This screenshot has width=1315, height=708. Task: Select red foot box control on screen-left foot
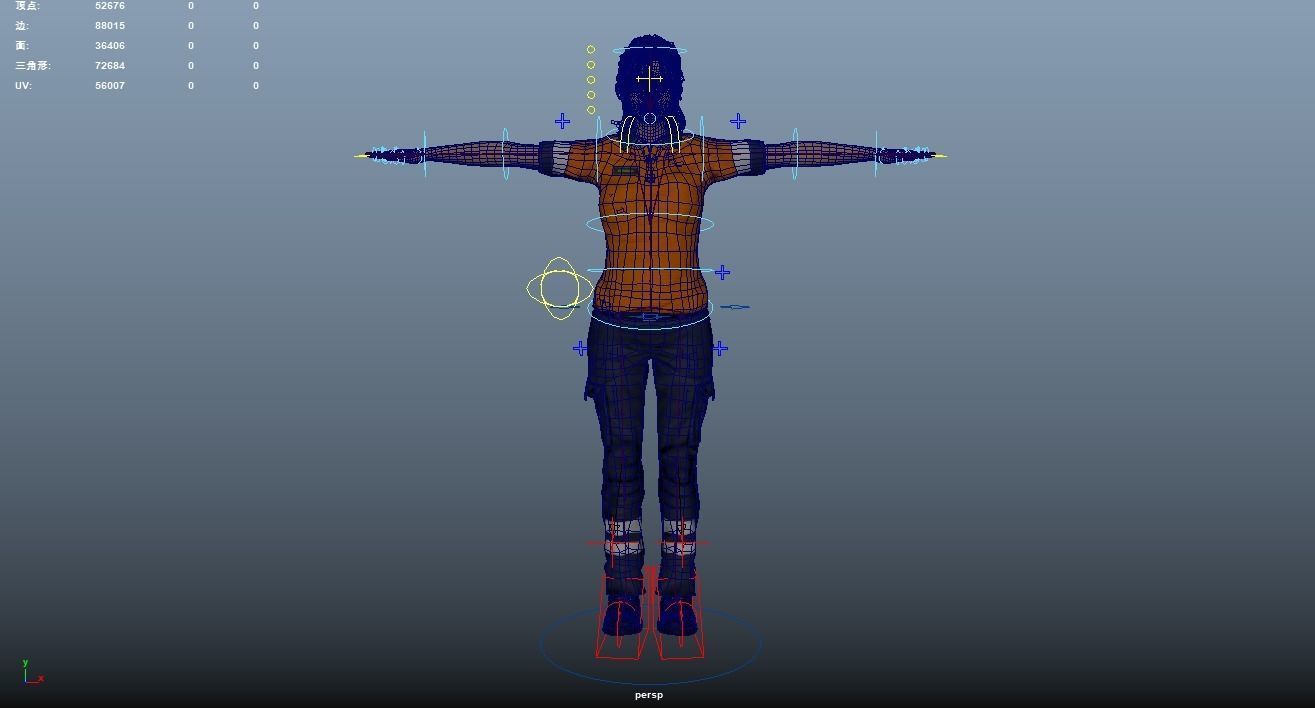[622, 615]
